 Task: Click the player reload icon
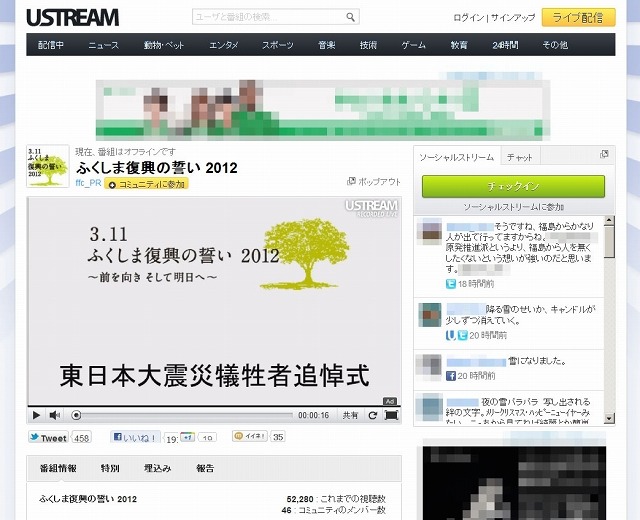pyautogui.click(x=373, y=415)
